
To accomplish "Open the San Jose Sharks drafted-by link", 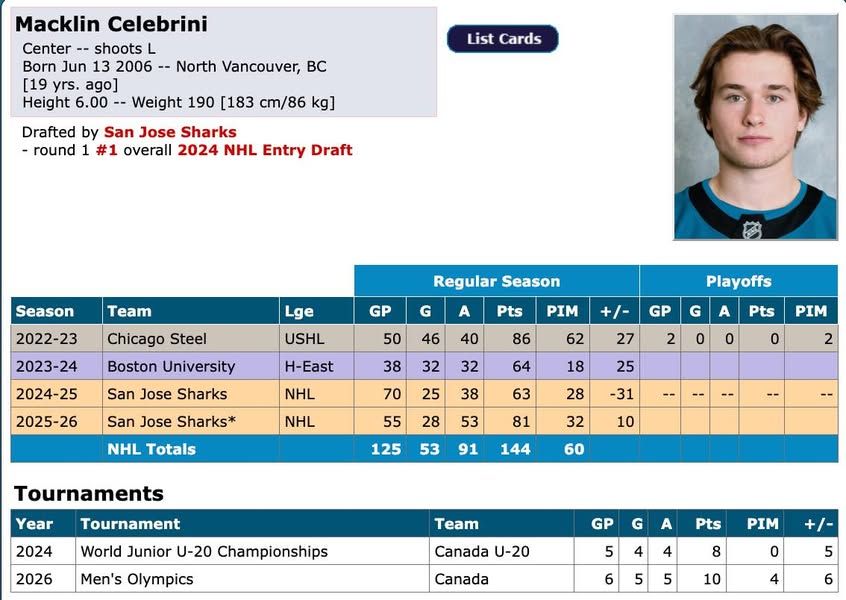I will tap(170, 132).
